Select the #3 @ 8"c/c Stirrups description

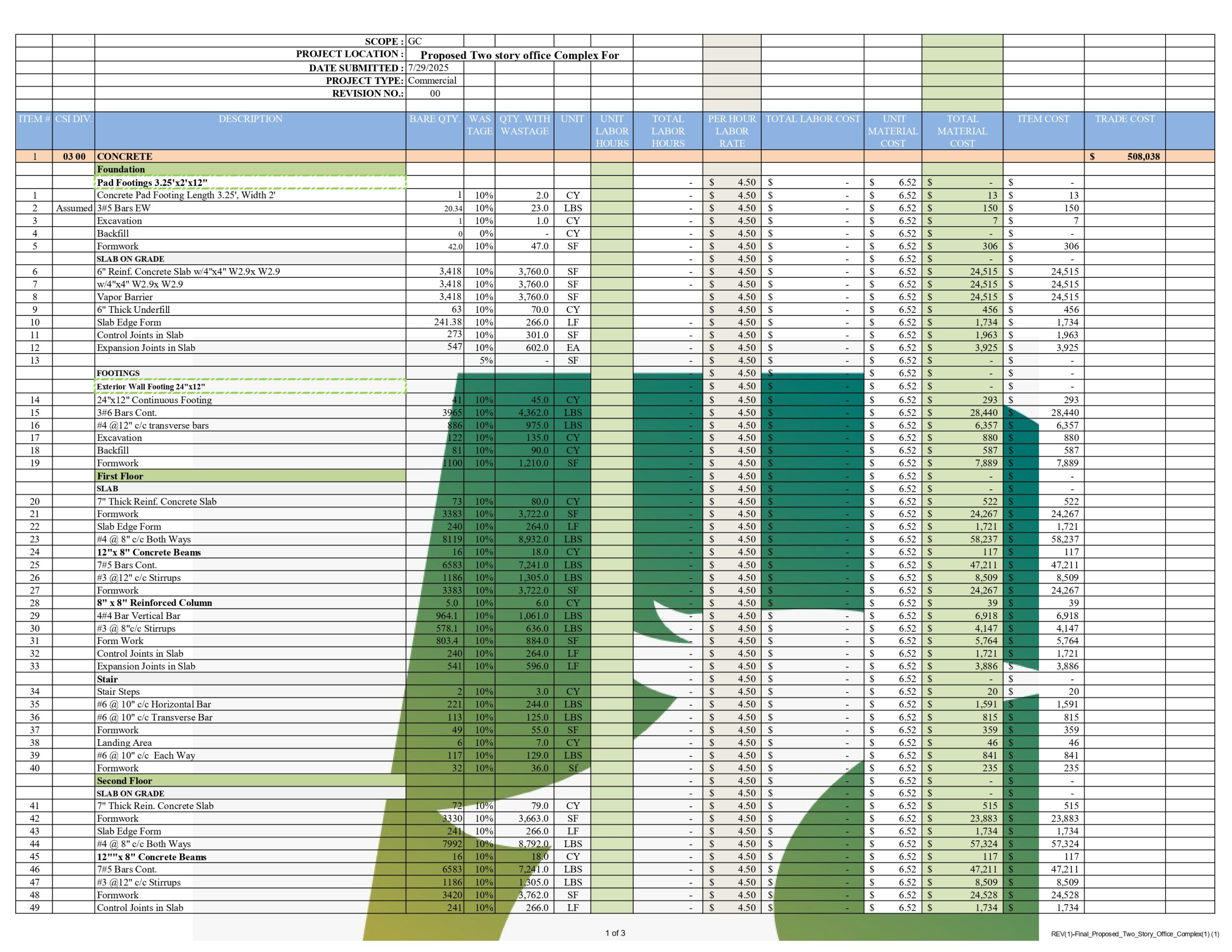pos(136,628)
